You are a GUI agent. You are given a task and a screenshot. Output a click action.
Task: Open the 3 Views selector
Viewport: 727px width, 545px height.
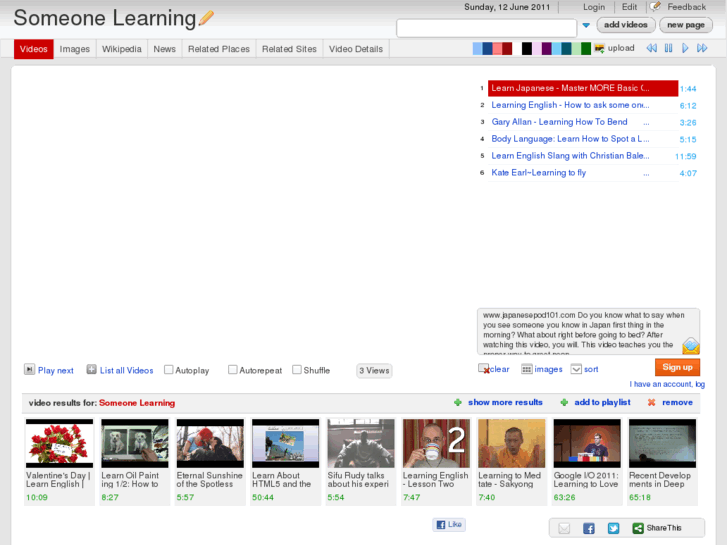tap(374, 371)
